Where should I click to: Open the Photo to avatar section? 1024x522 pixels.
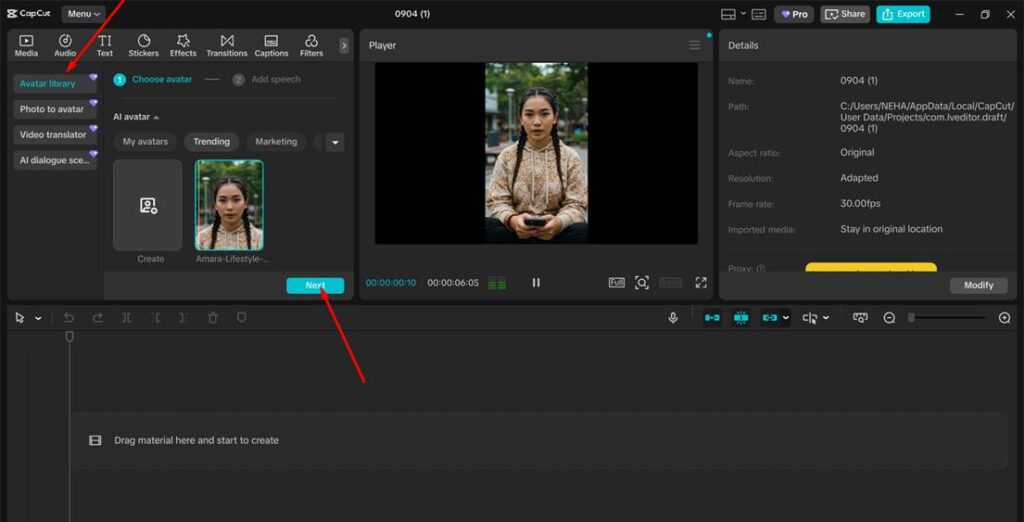(x=52, y=109)
